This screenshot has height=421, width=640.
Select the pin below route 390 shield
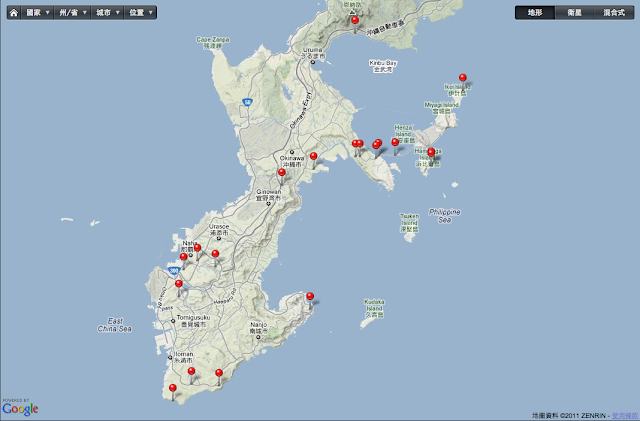point(179,283)
